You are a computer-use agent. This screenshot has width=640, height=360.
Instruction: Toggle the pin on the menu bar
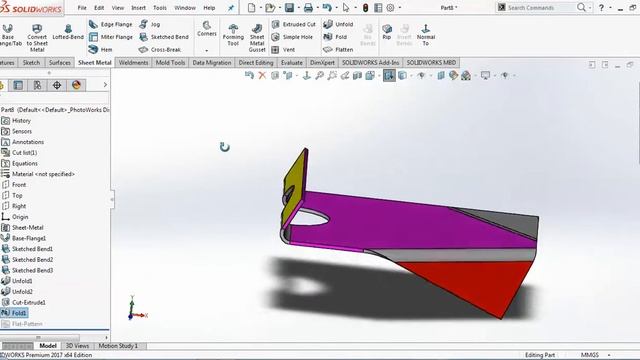[x=231, y=8]
